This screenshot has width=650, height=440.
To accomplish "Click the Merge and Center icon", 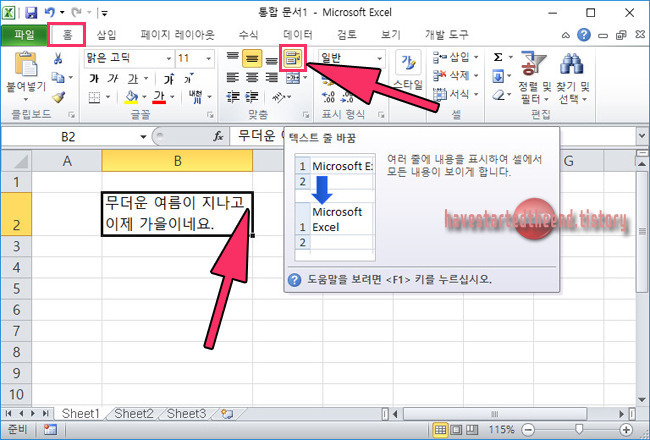I will 293,78.
